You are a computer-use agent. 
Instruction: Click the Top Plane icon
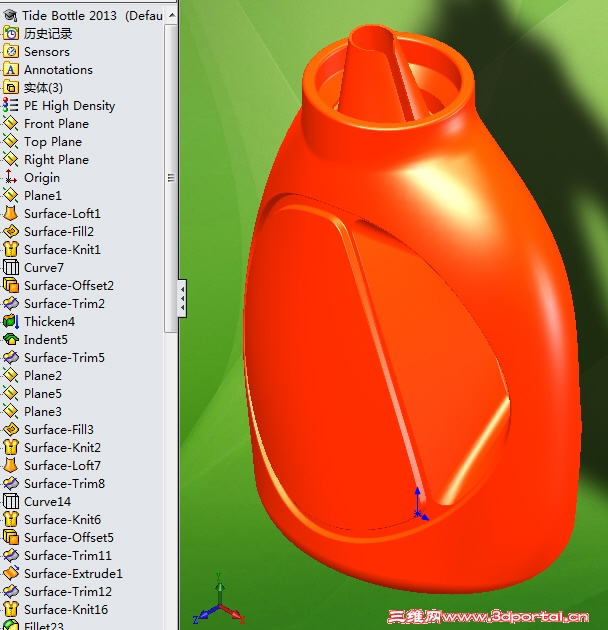10,142
